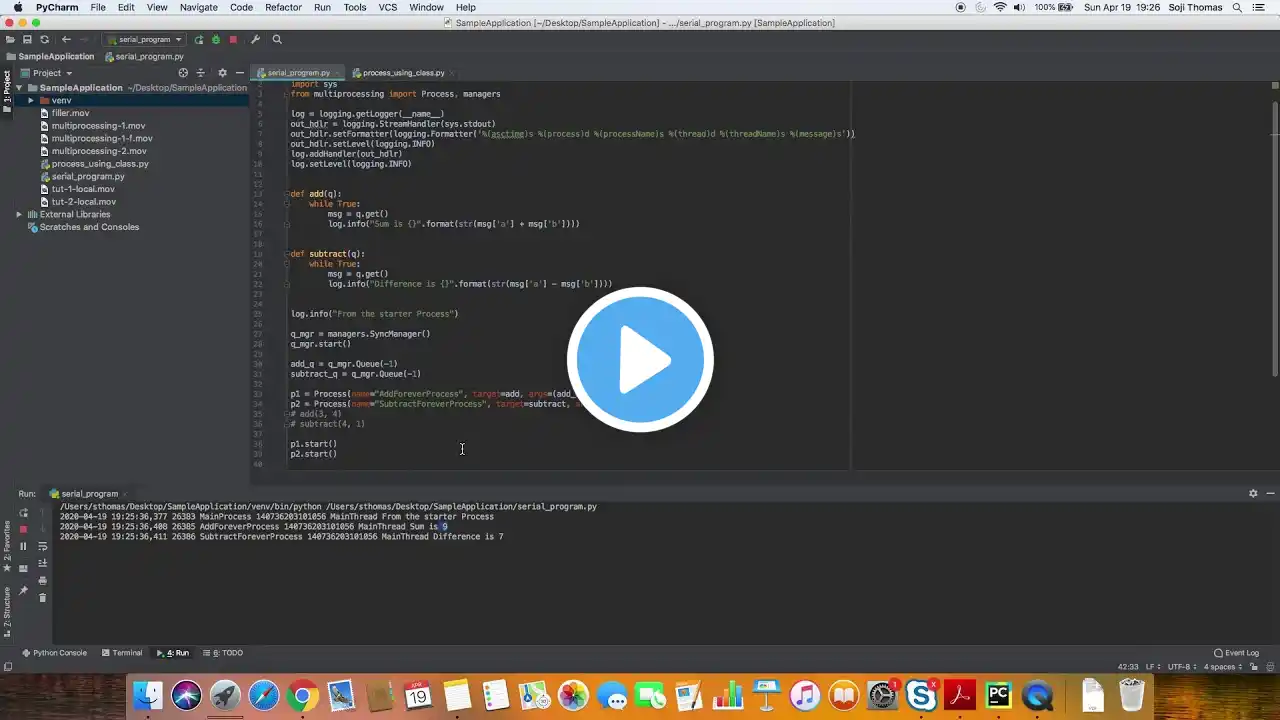Image resolution: width=1280 pixels, height=720 pixels.
Task: Click the Save All floppy icon
Action: click(27, 40)
